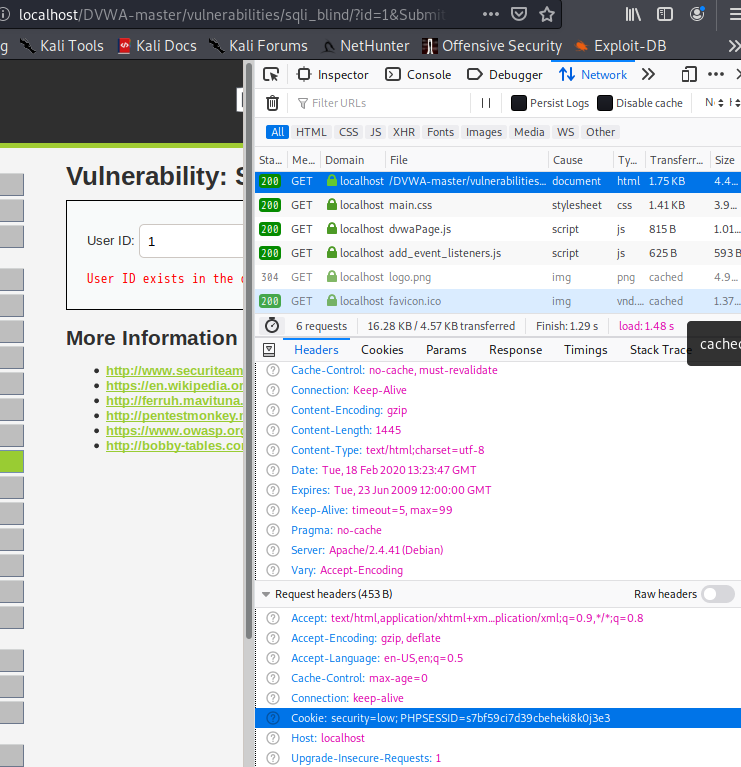Filter requests by Media
Image resolution: width=741 pixels, height=767 pixels.
529,132
